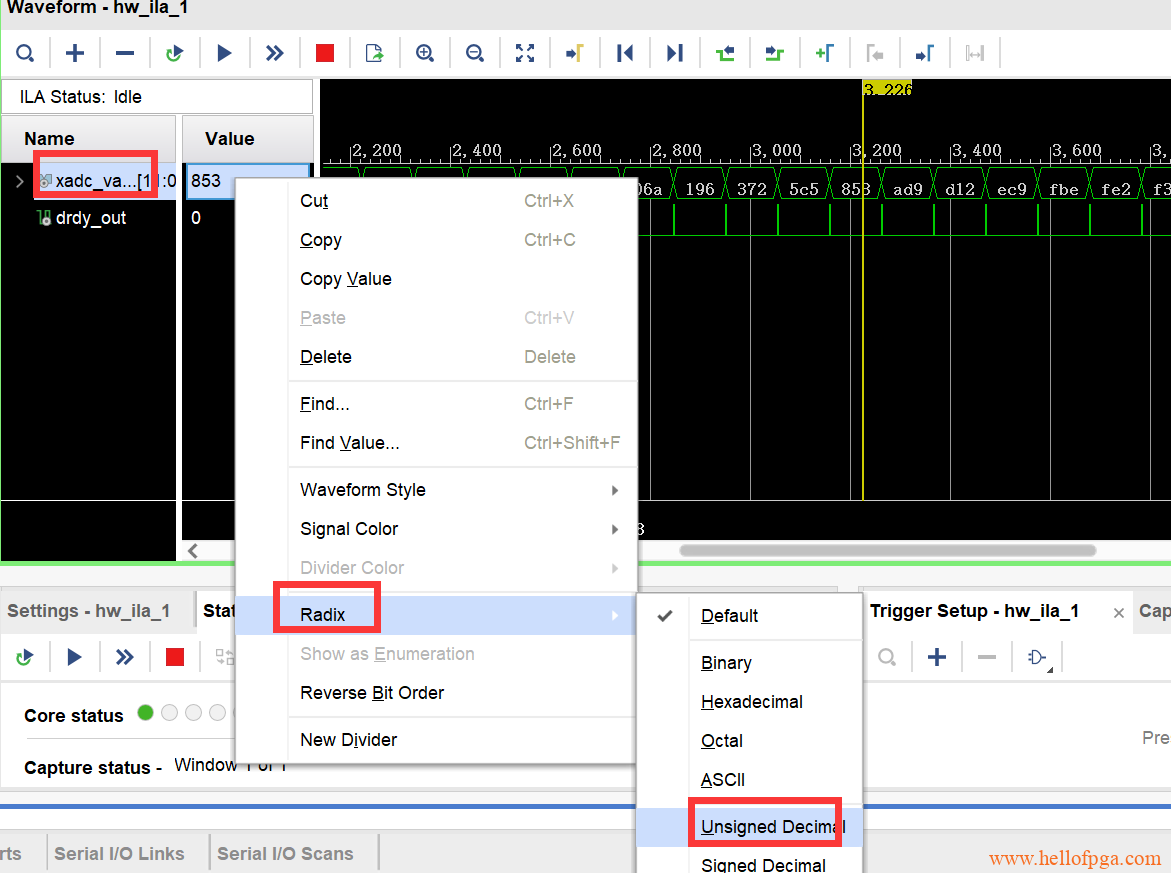
Task: Switch to Settings - hw_ila_1 tab
Action: pos(89,611)
